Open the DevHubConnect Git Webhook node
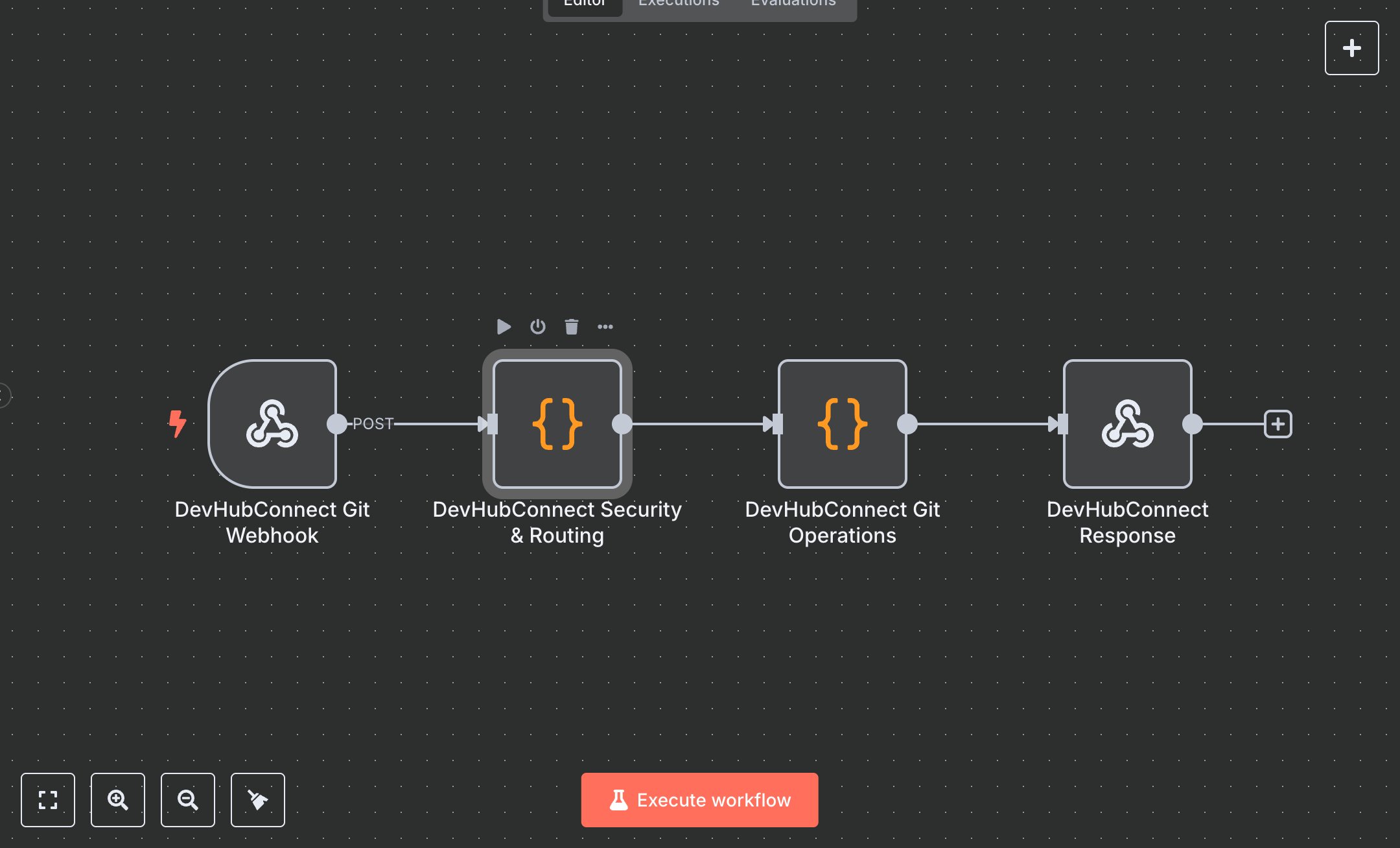The height and width of the screenshot is (848, 1400). pos(272,425)
